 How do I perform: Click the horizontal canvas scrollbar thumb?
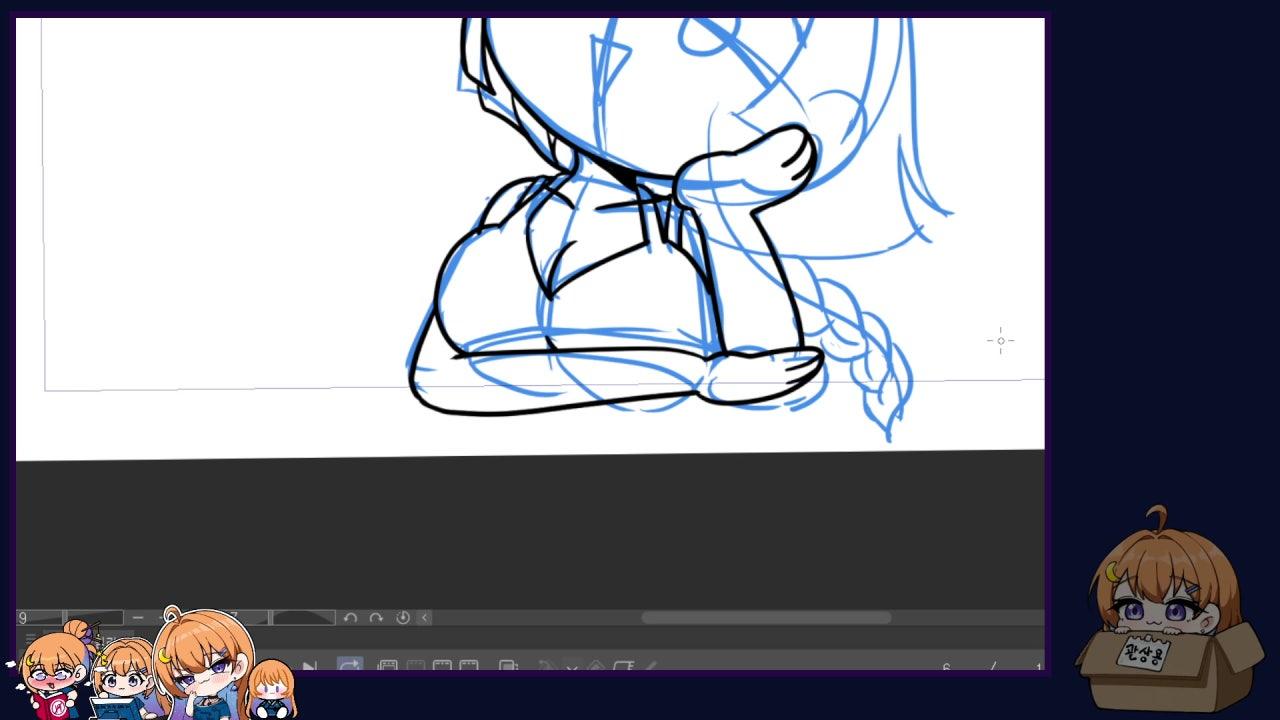pyautogui.click(x=766, y=618)
